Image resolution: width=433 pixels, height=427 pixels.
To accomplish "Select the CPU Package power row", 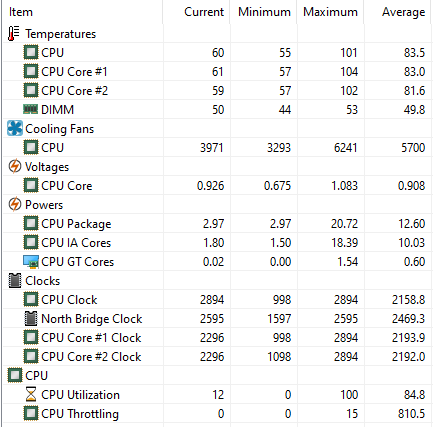I will tap(217, 224).
